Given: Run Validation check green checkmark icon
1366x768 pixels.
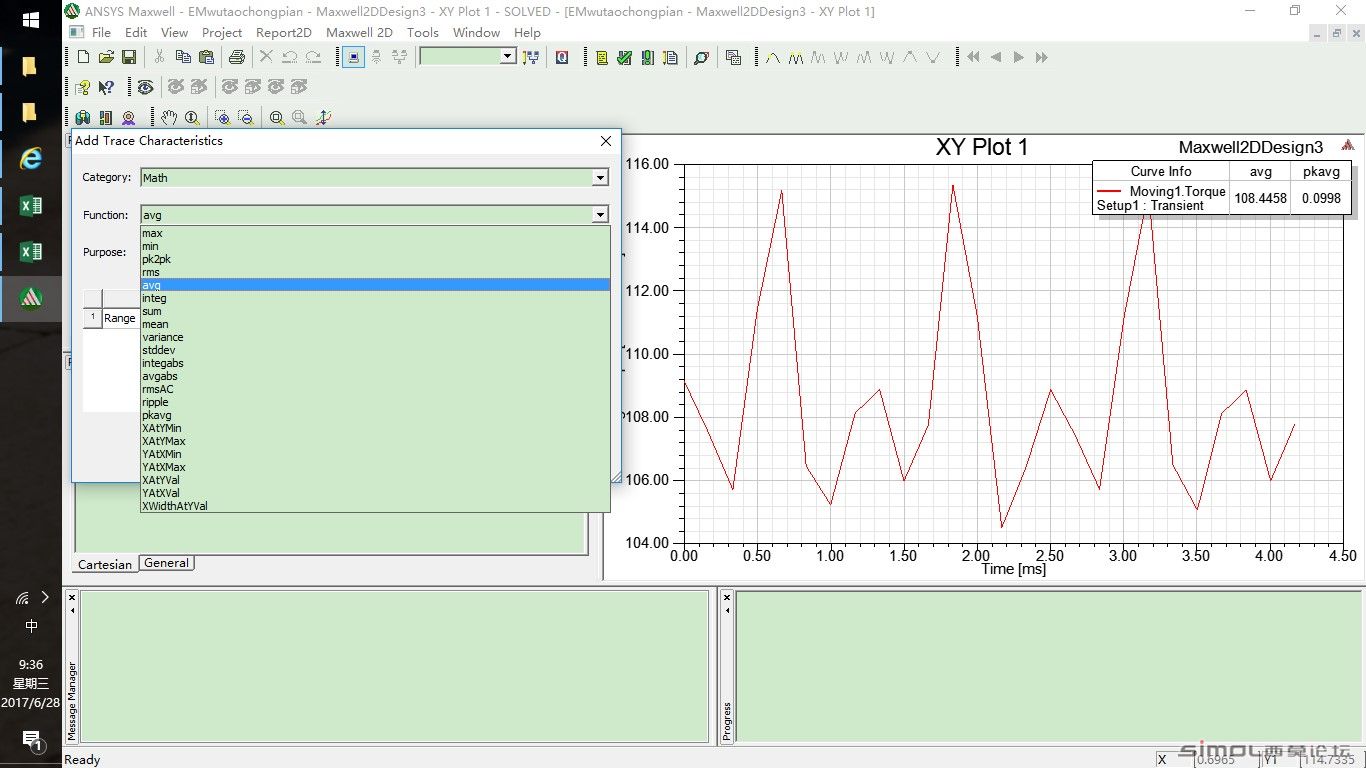Looking at the screenshot, I should (x=624, y=57).
